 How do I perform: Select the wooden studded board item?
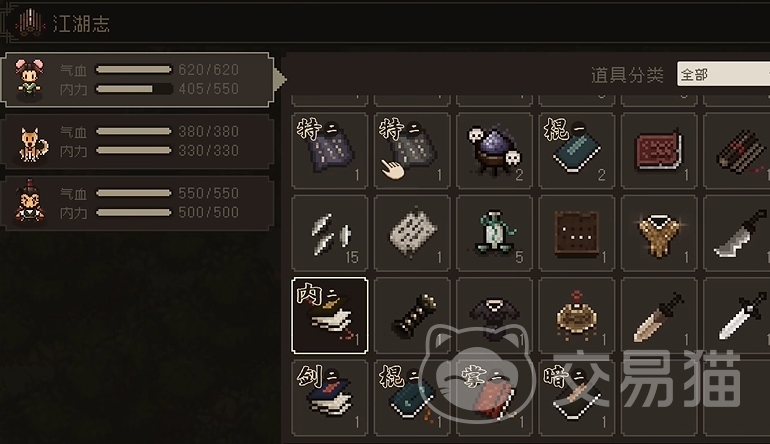(x=577, y=233)
